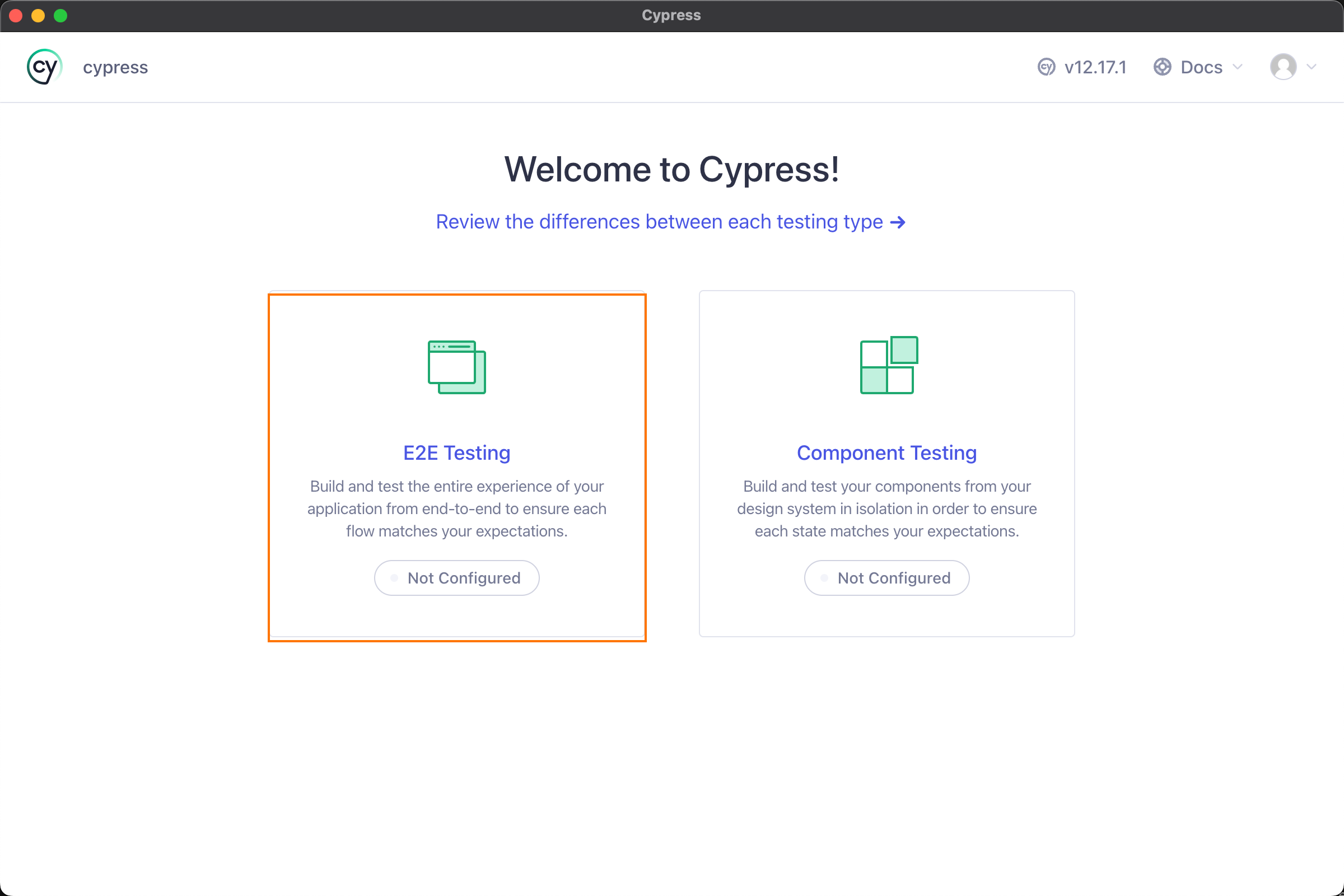Open the Docs menu
The height and width of the screenshot is (896, 1344).
coord(1201,67)
